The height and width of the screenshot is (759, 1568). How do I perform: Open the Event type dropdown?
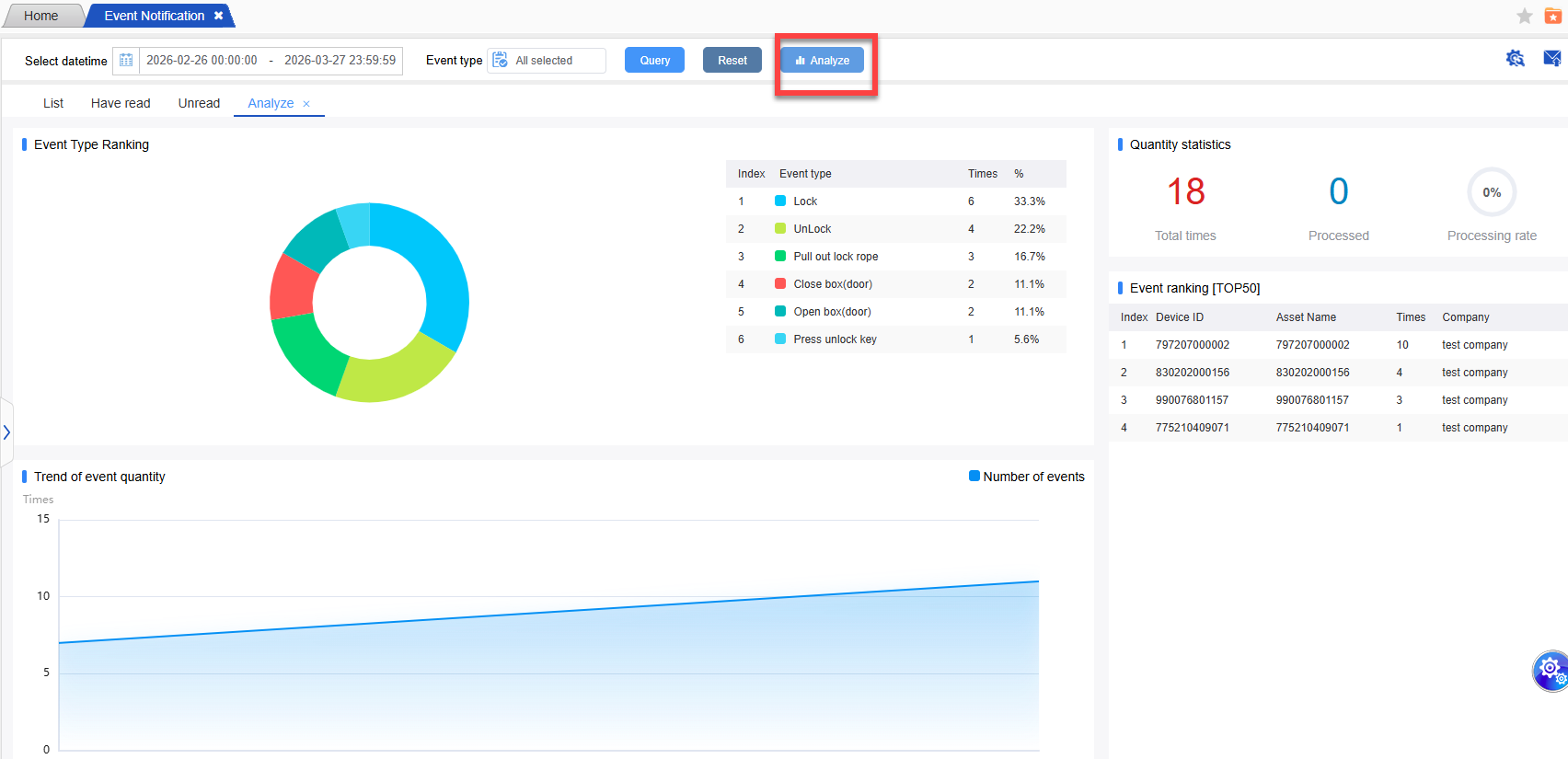click(547, 61)
